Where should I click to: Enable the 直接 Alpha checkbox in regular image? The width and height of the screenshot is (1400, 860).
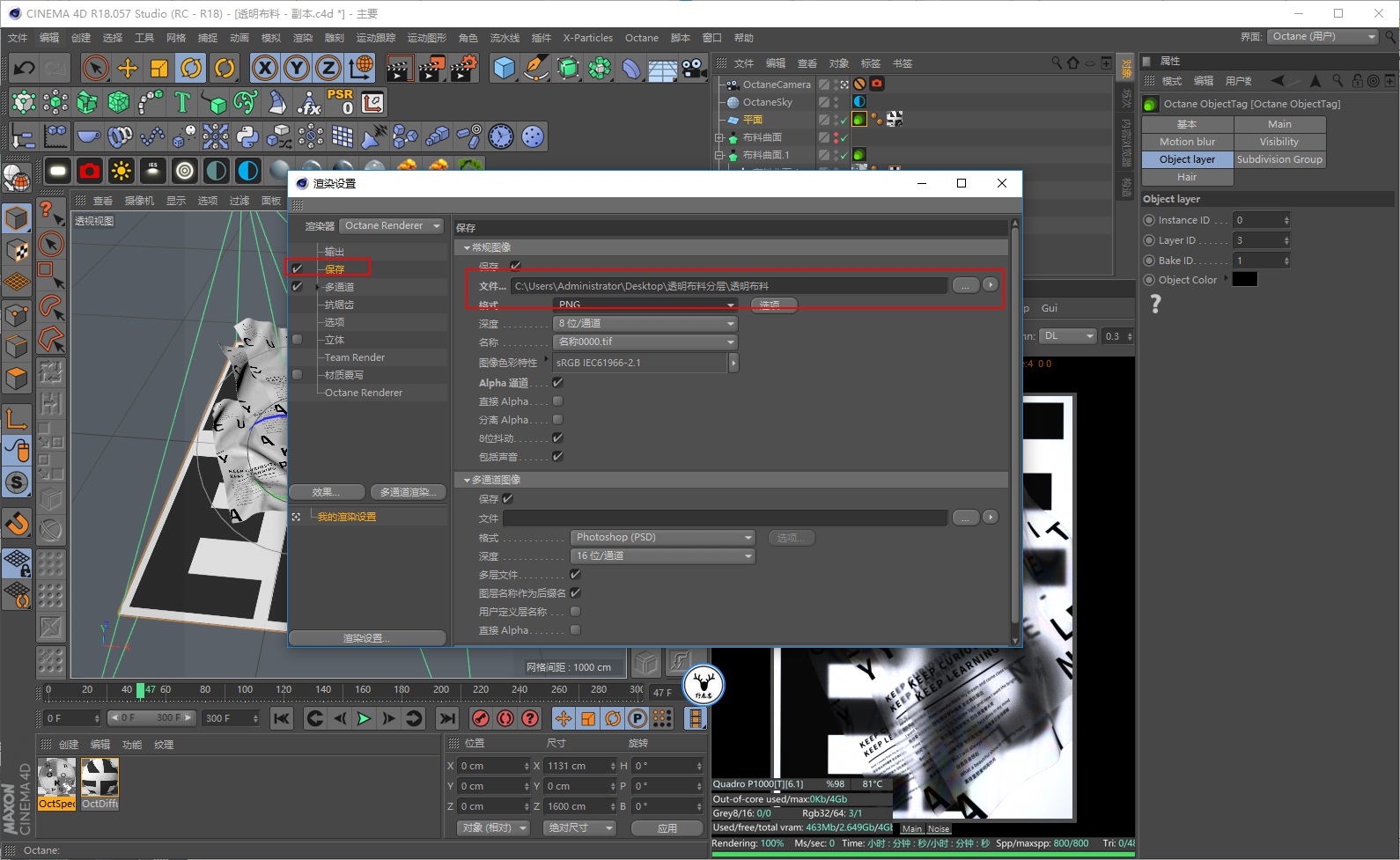click(x=557, y=401)
